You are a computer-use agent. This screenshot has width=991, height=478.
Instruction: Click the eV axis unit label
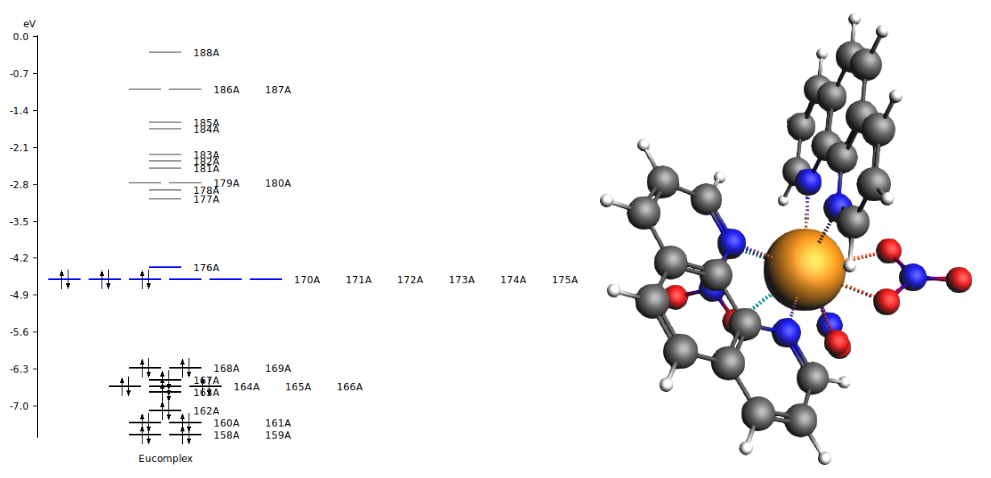tap(29, 23)
